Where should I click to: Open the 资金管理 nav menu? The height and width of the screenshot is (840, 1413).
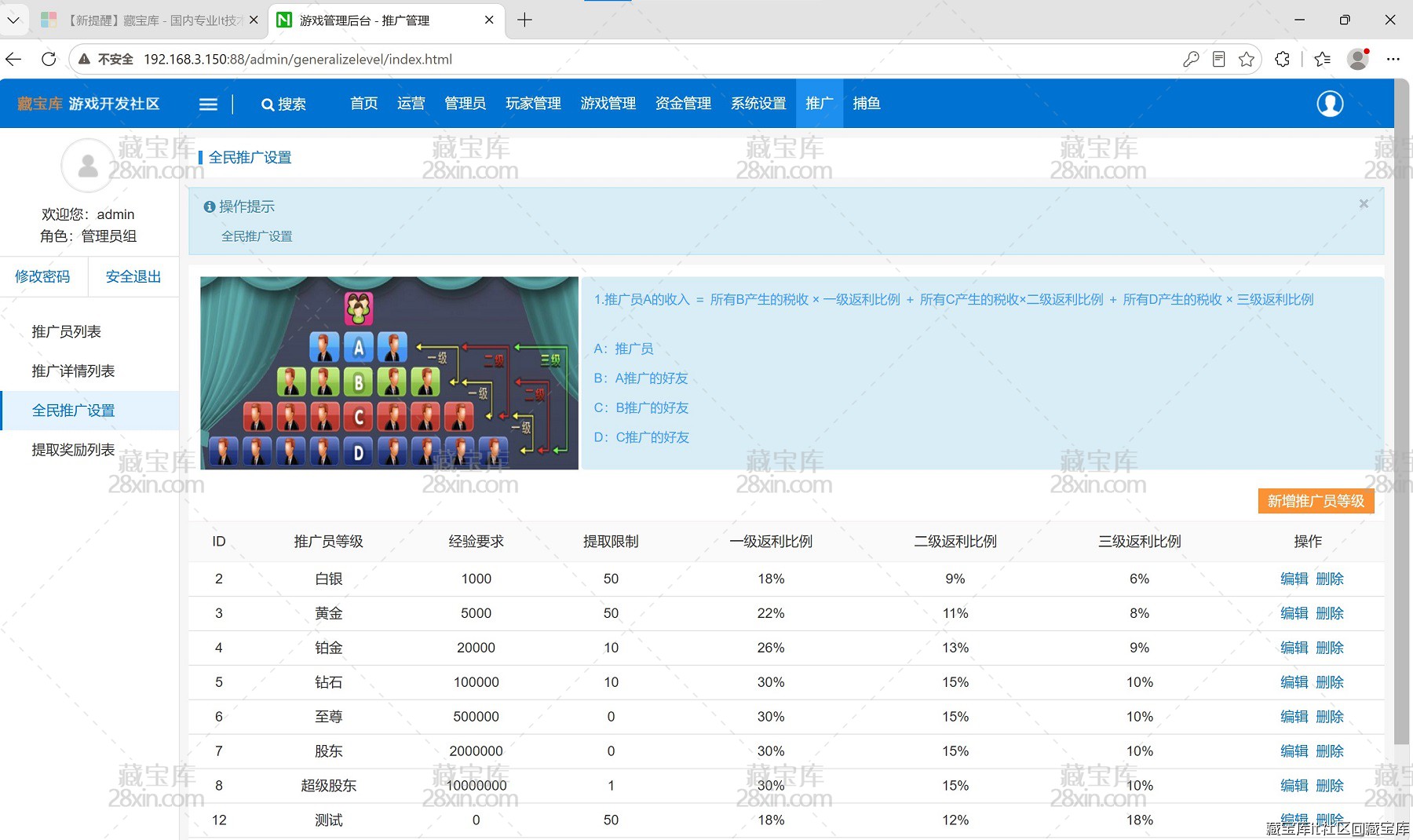click(684, 104)
